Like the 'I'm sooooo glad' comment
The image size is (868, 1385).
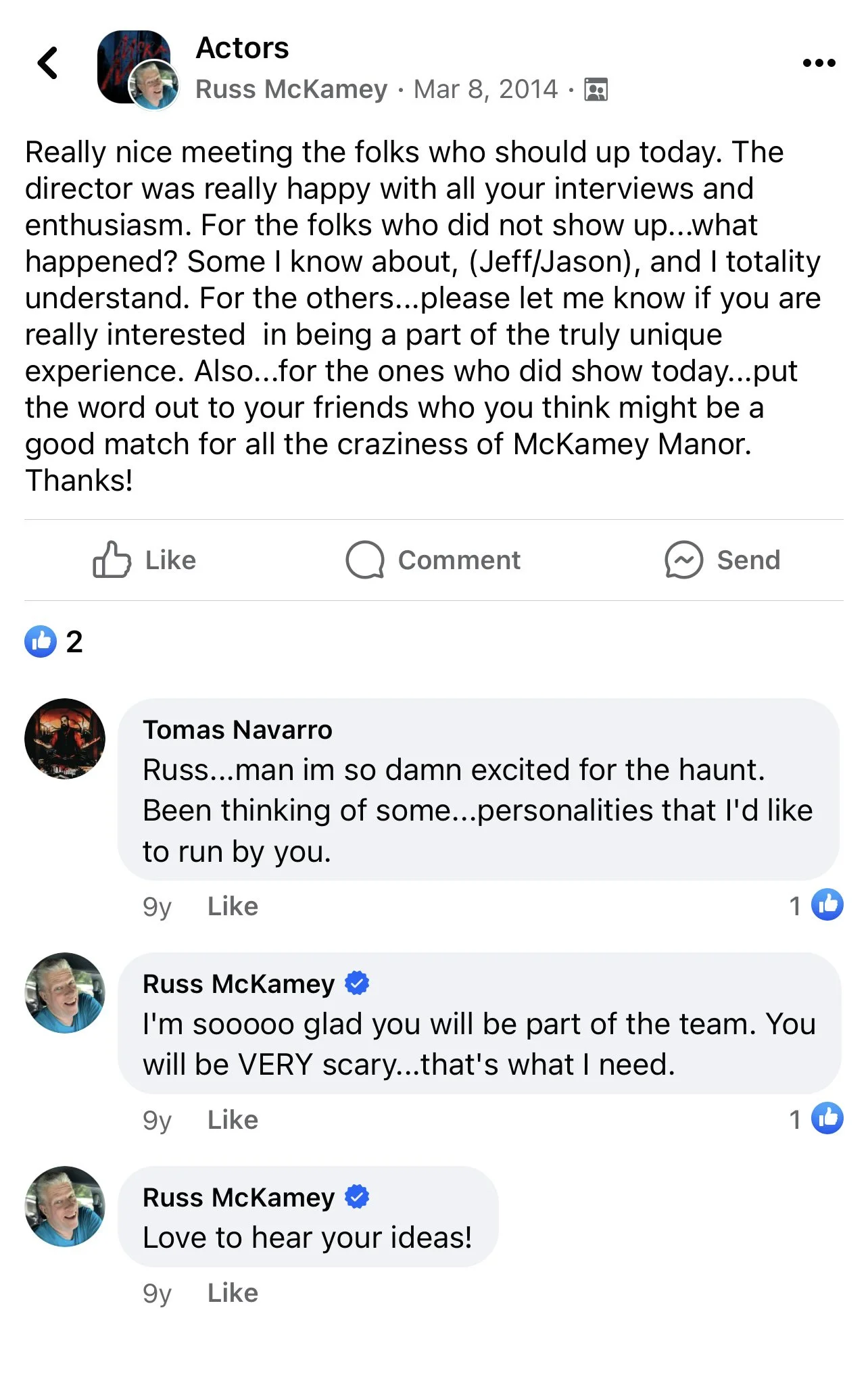point(233,1119)
